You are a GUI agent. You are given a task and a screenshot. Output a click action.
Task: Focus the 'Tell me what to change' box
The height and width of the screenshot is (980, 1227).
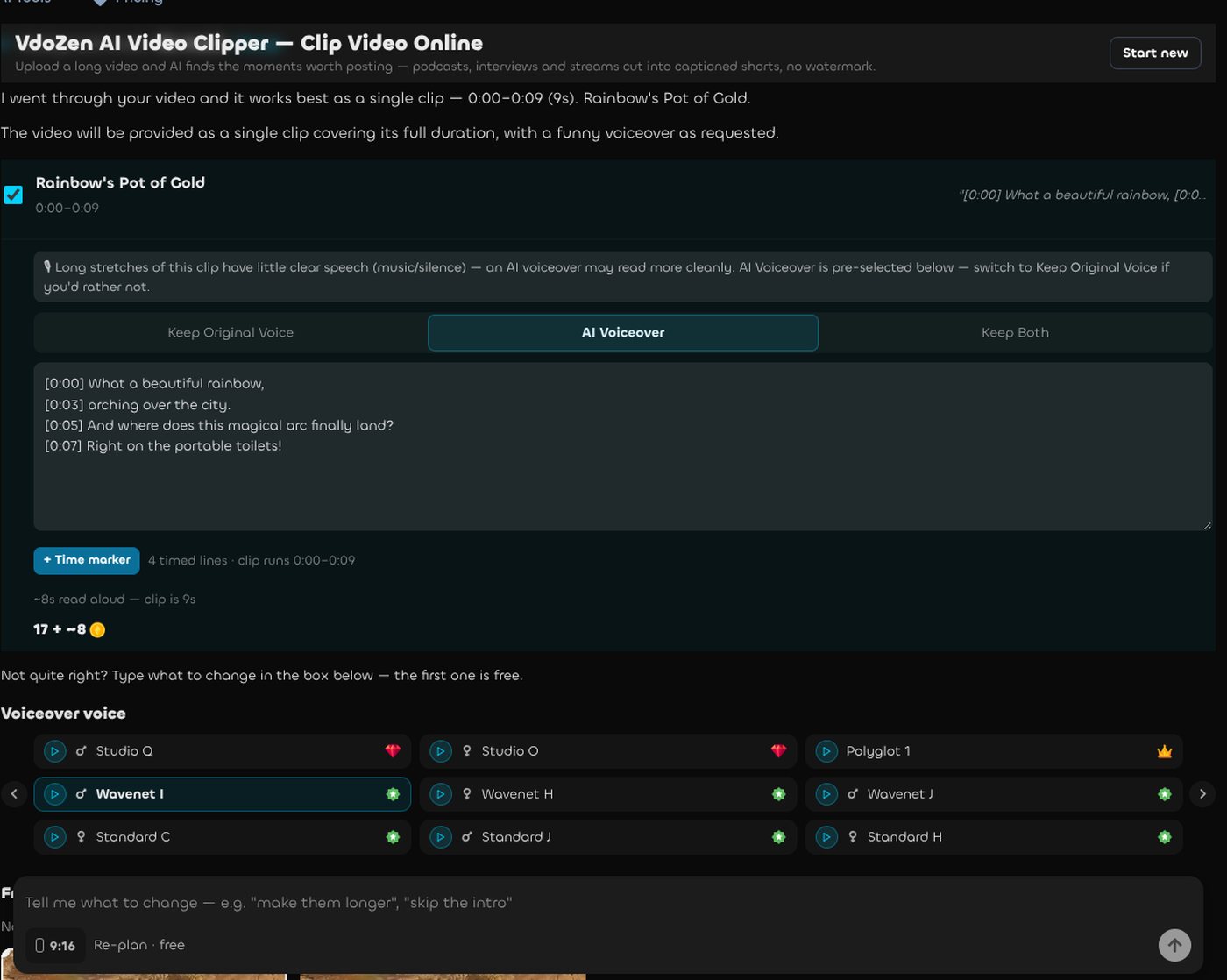(608, 903)
